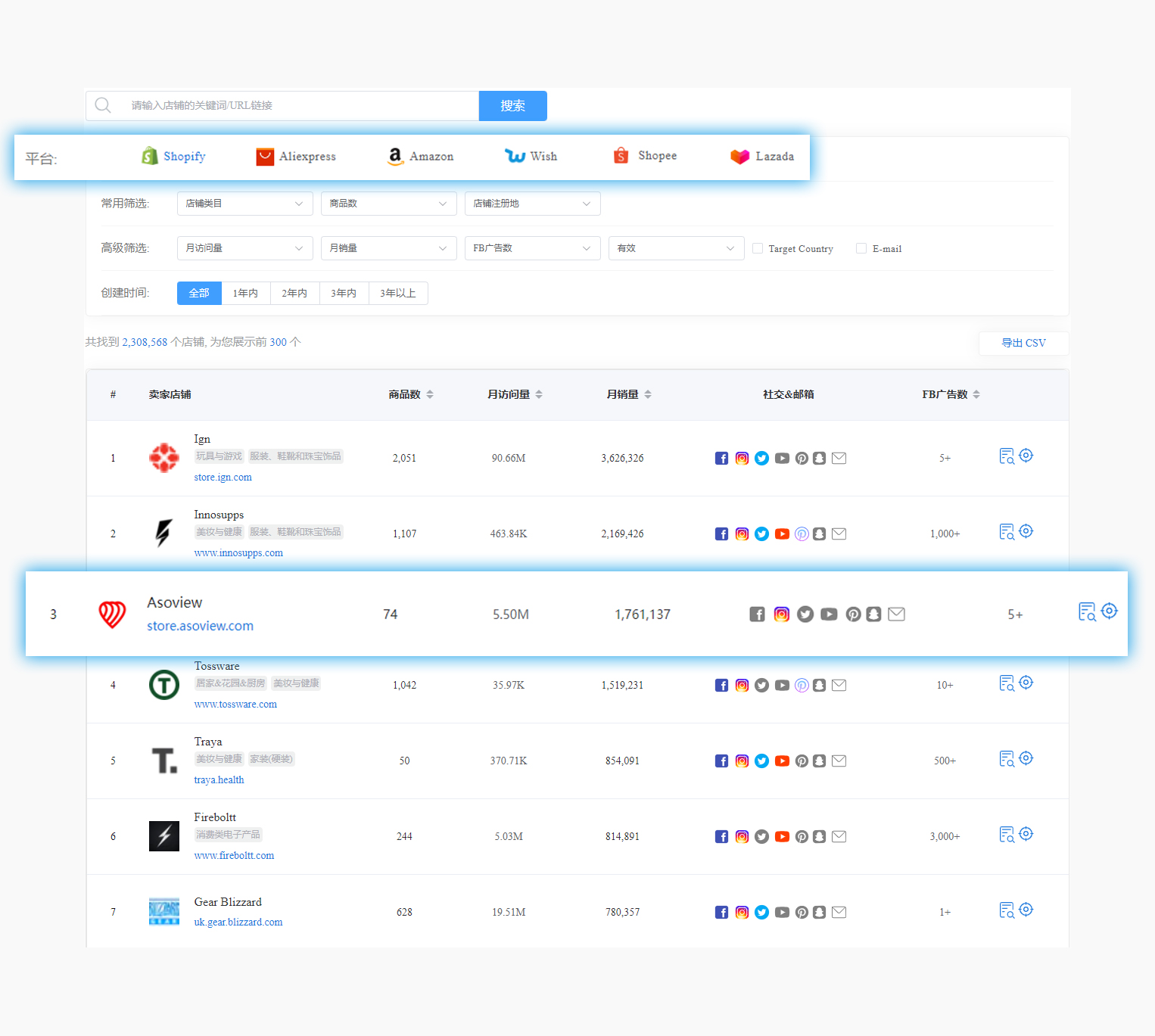Image resolution: width=1155 pixels, height=1036 pixels.
Task: Open Traya's Twitter icon
Action: pos(762,761)
